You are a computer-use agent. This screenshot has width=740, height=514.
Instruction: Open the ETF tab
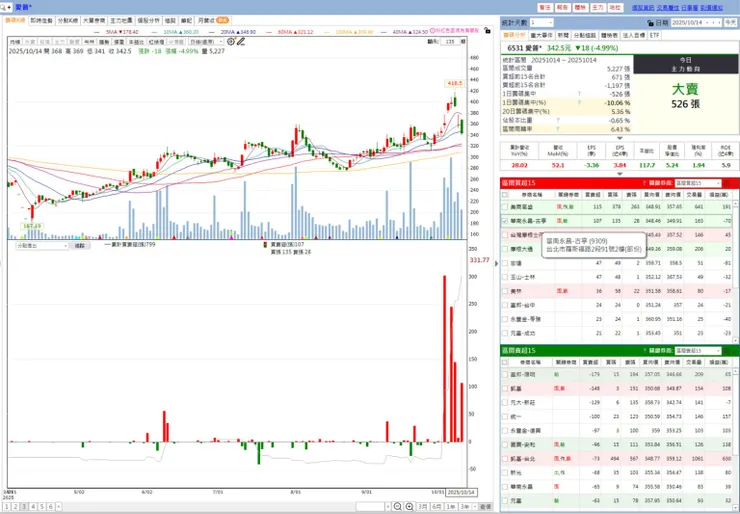pyautogui.click(x=655, y=35)
